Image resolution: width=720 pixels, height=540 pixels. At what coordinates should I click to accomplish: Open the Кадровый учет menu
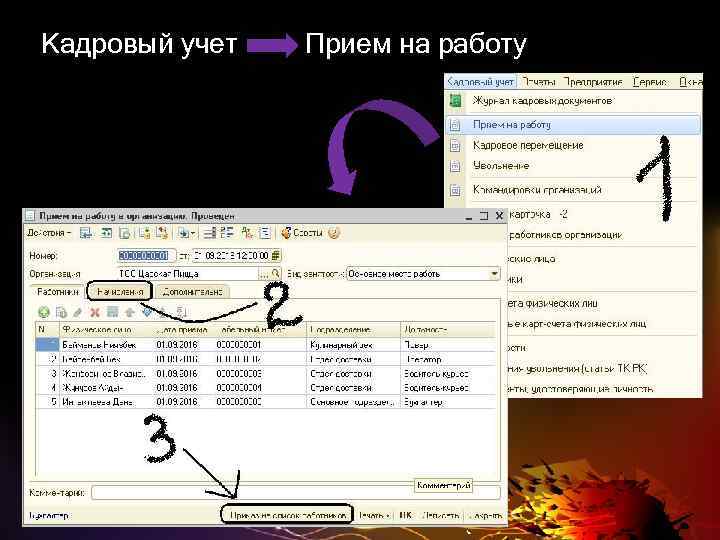480,82
